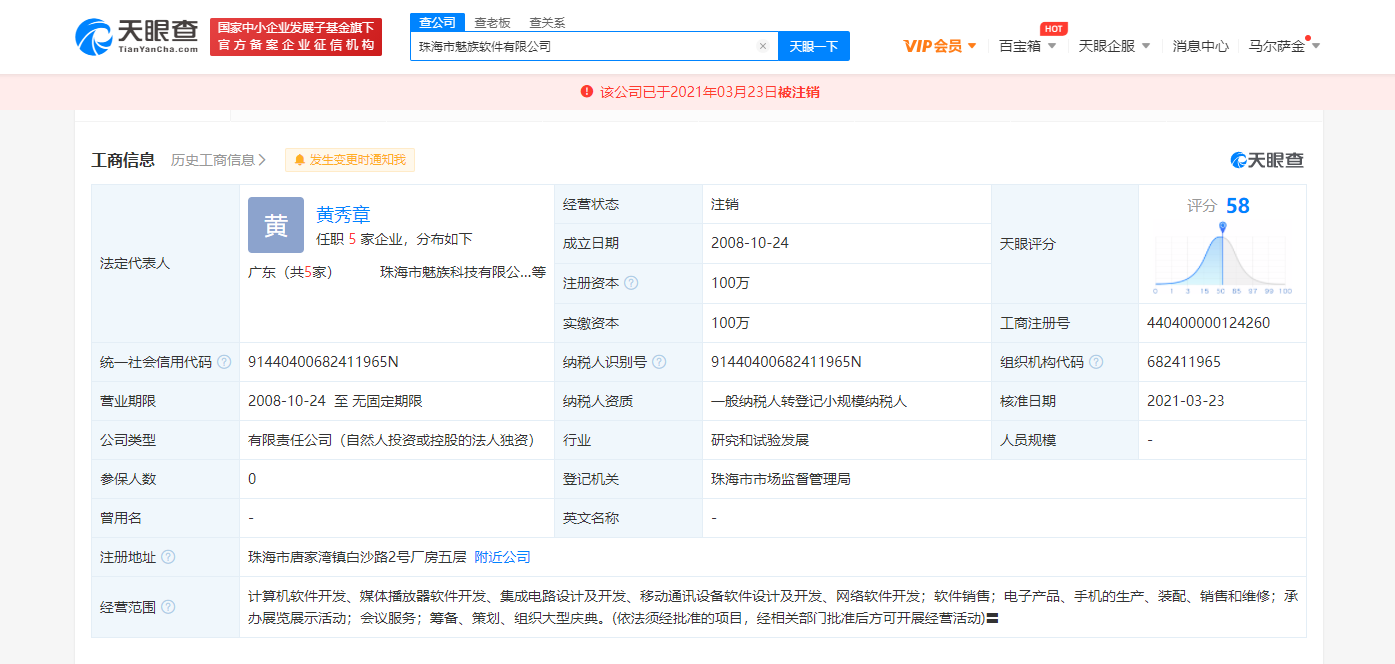Open help tooltip icon next to 注册资本
Image resolution: width=1395 pixels, height=664 pixels.
click(x=632, y=283)
